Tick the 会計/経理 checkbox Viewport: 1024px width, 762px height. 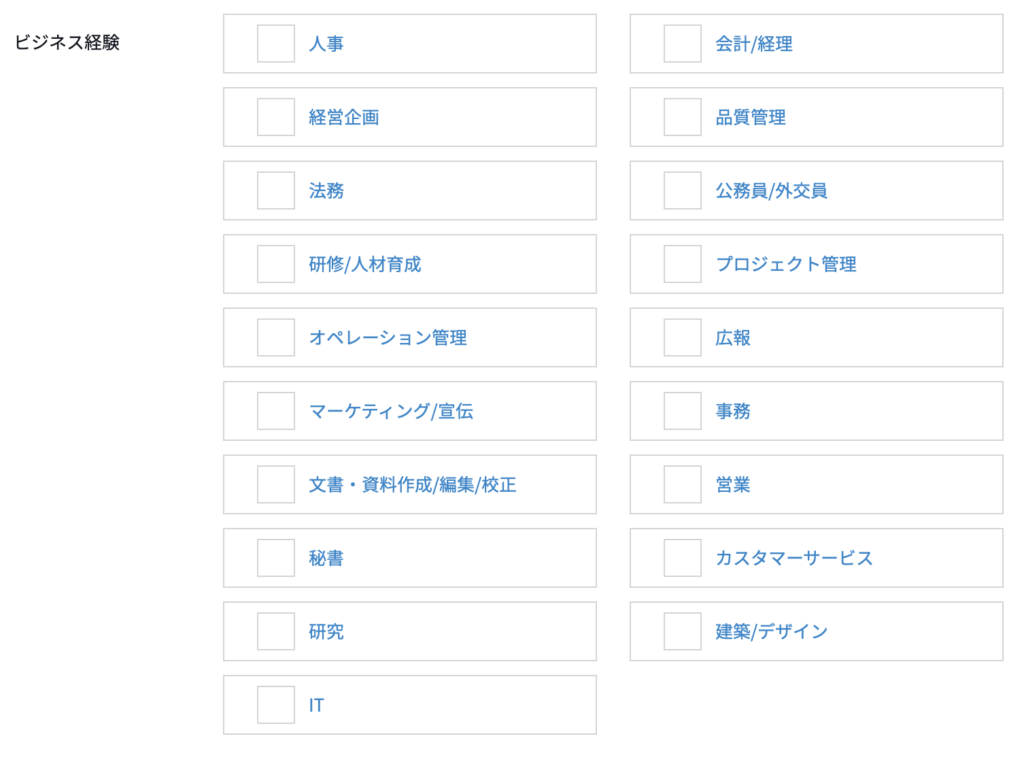point(682,44)
